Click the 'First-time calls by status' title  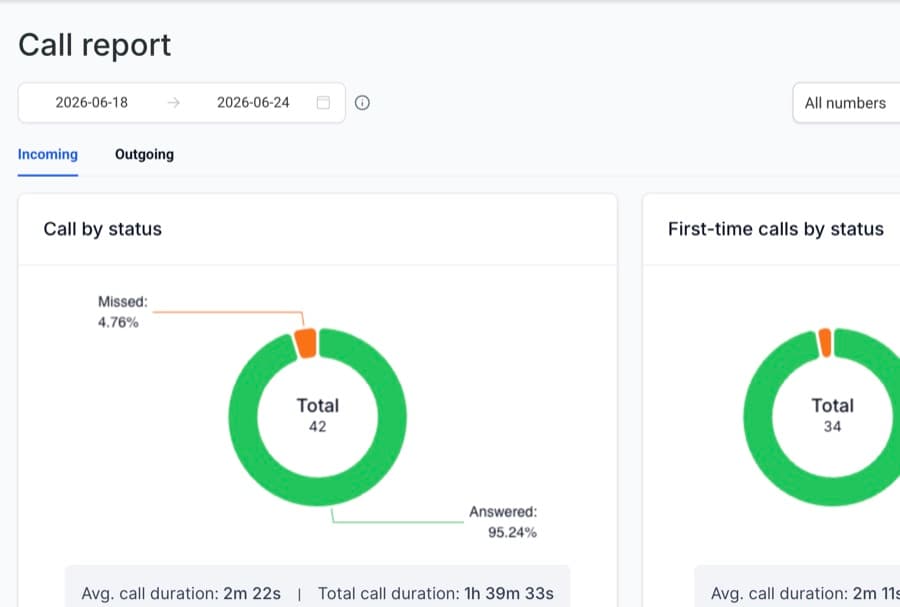(x=776, y=229)
